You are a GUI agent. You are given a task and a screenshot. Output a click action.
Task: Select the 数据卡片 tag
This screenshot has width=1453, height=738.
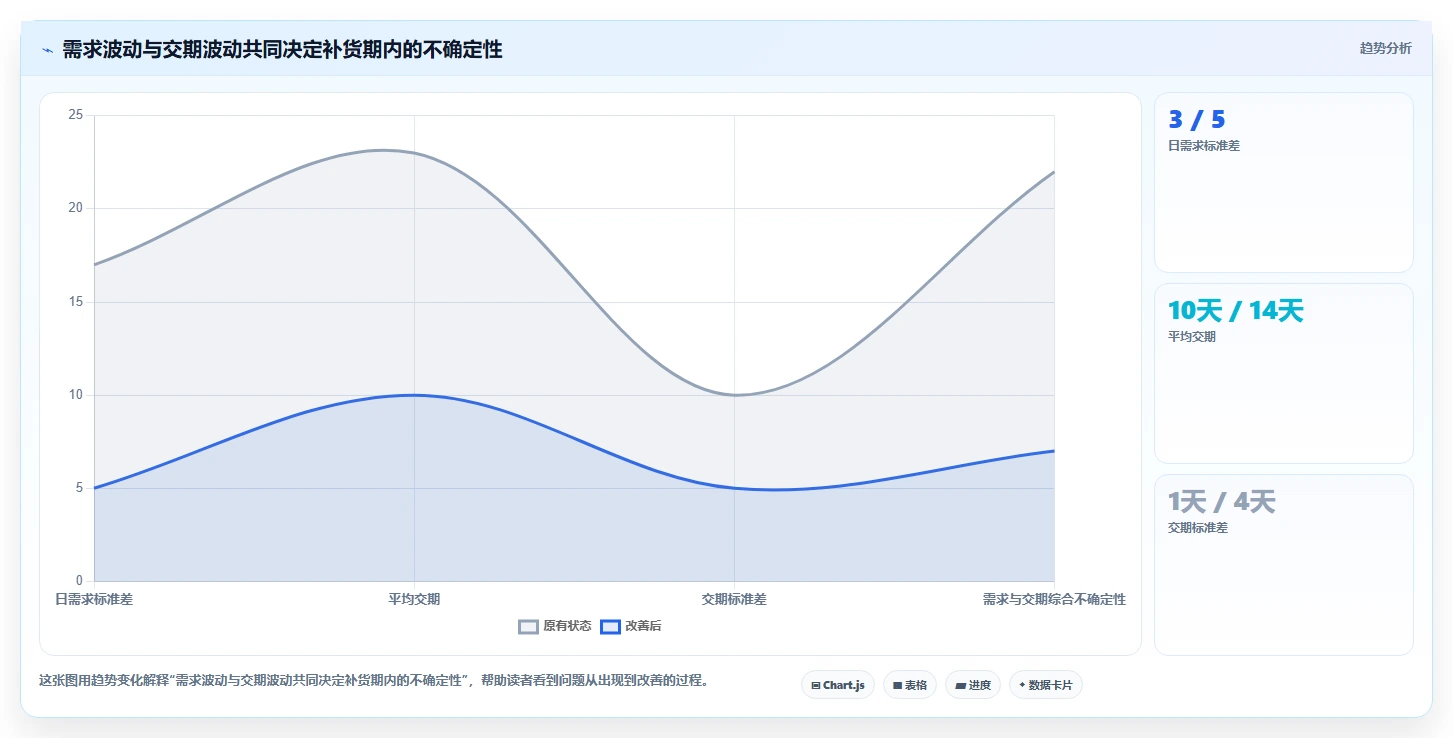(1045, 685)
